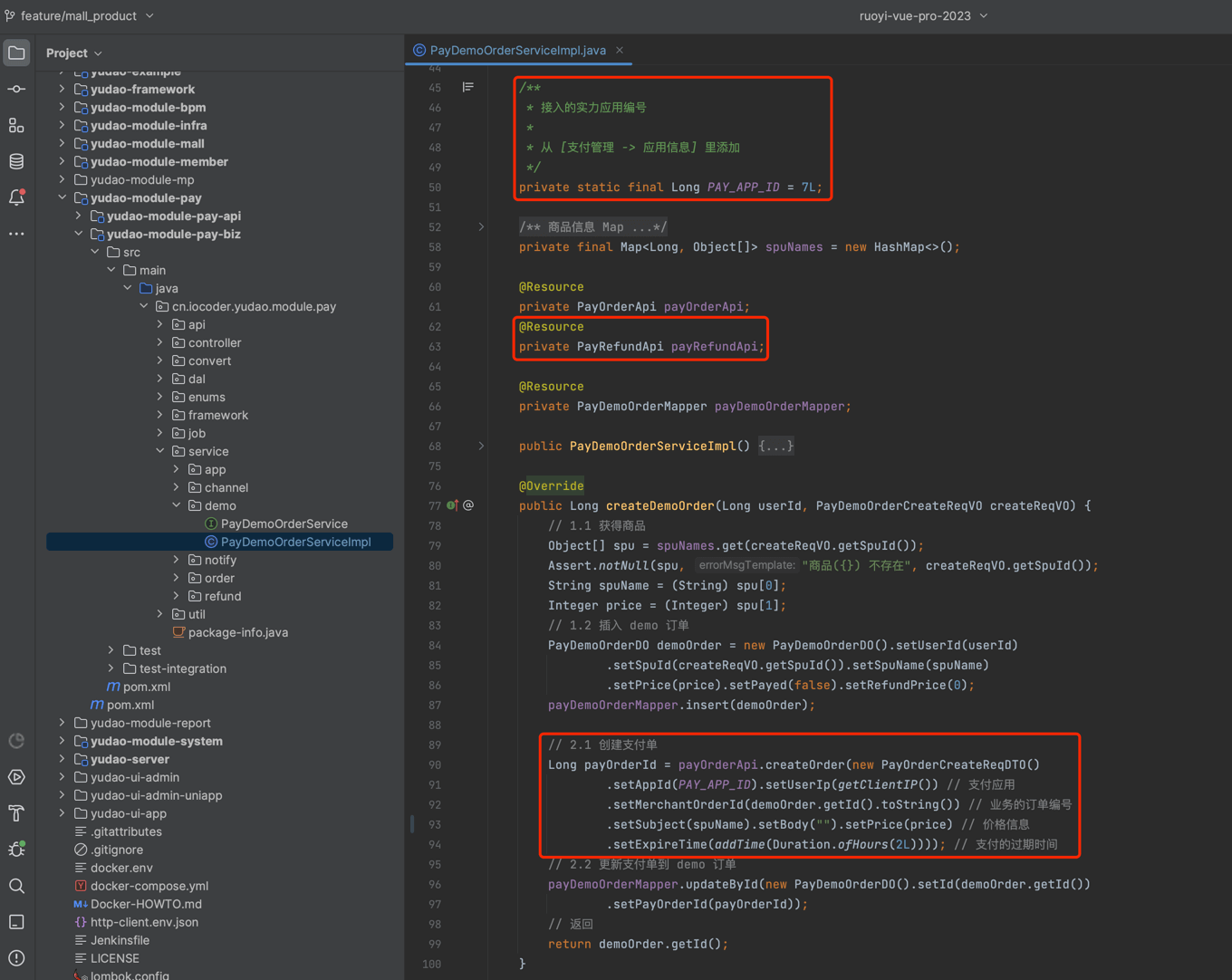Select the PayDemoOrderServiceImpl.java editor tab

[516, 50]
